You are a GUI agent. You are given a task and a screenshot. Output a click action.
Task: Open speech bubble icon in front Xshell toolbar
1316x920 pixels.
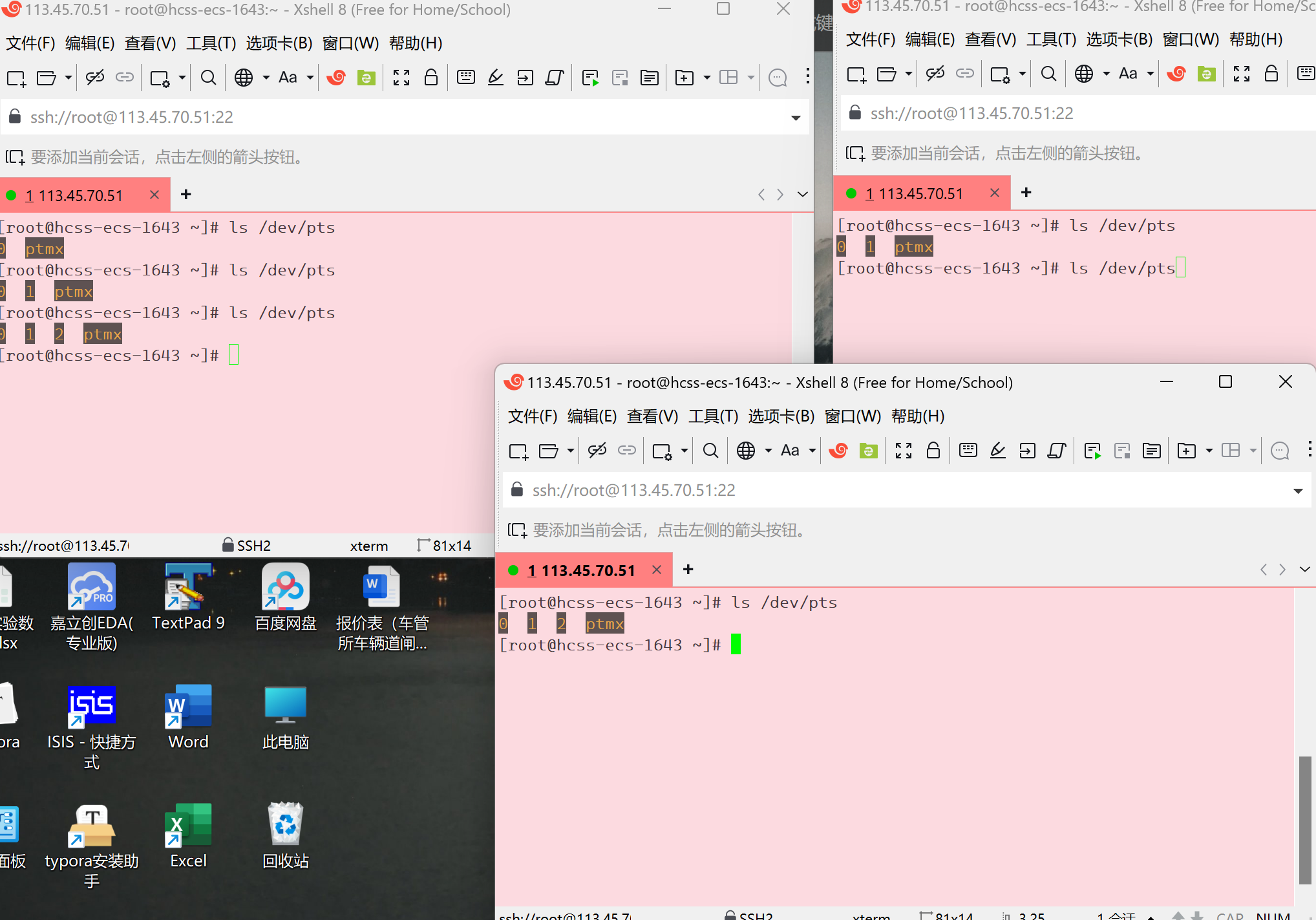[x=1280, y=451]
